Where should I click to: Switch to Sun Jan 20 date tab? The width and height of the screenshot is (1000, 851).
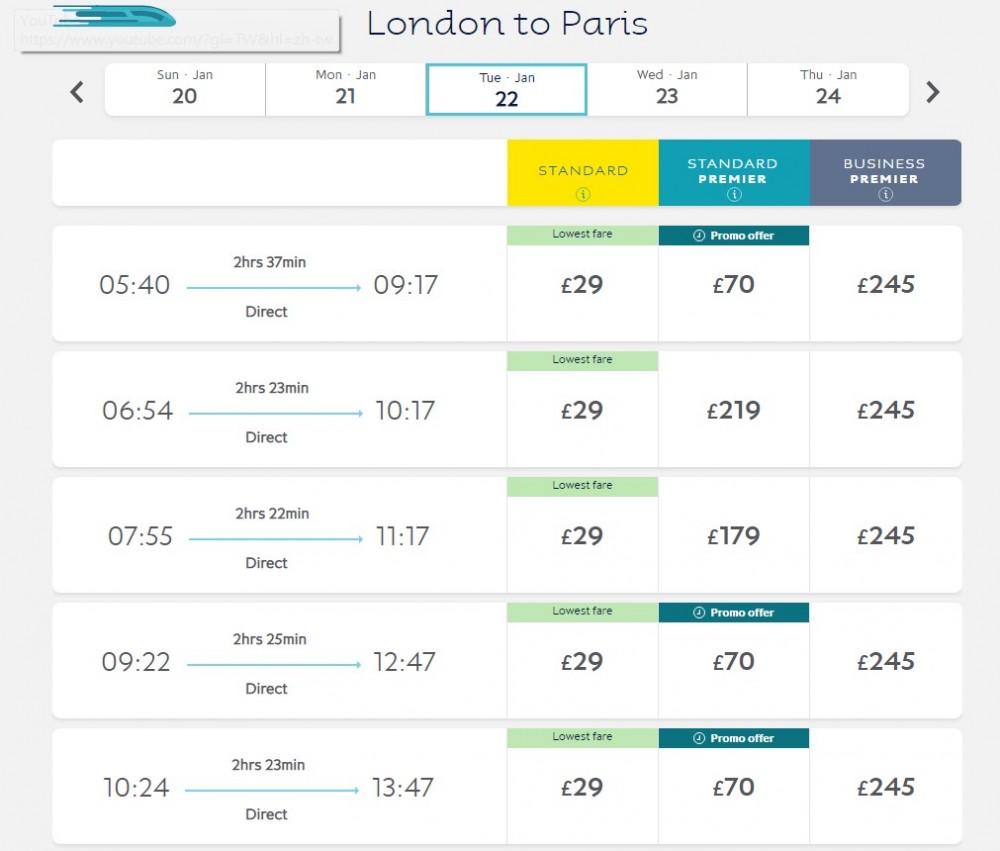pos(184,89)
